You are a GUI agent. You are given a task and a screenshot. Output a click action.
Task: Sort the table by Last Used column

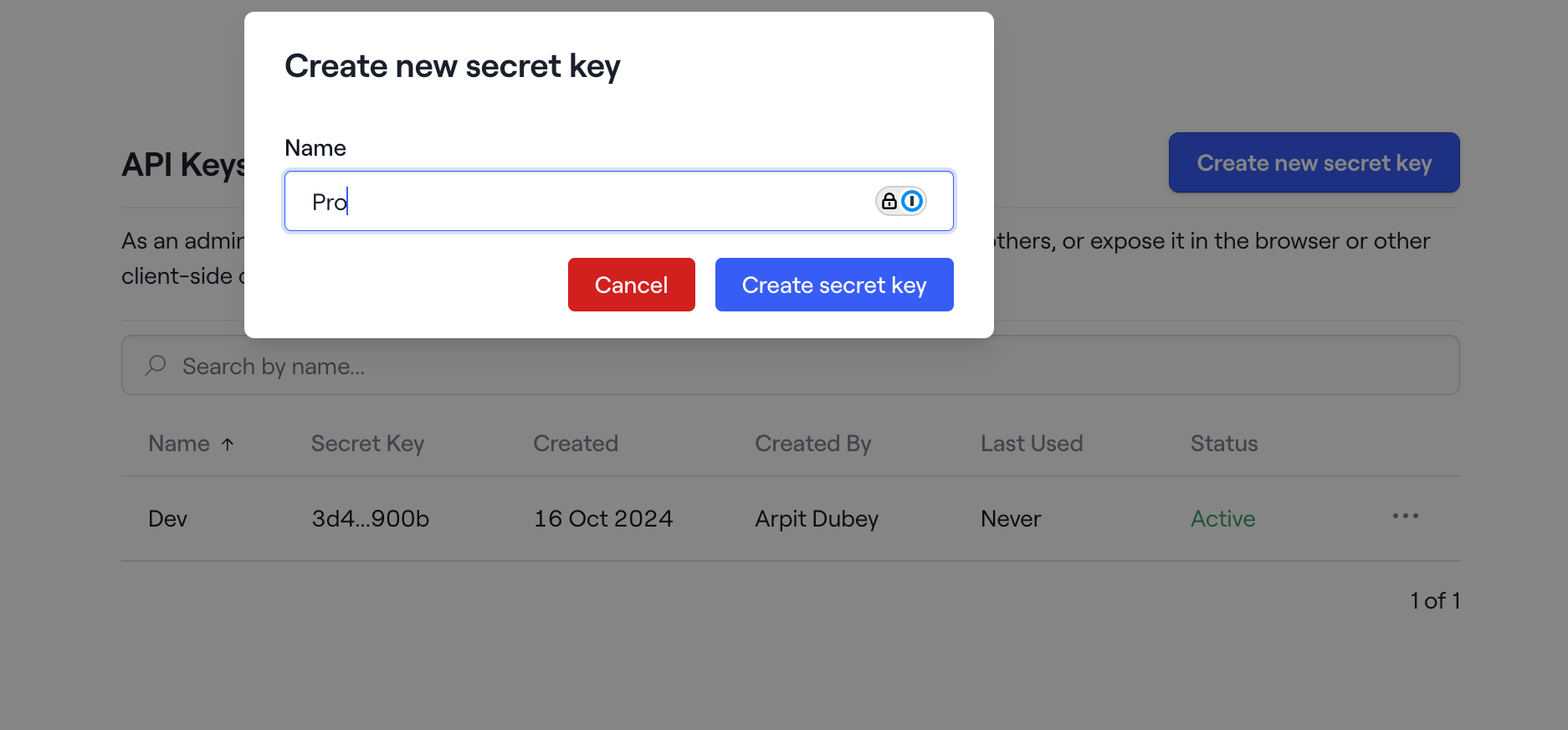tap(1032, 444)
